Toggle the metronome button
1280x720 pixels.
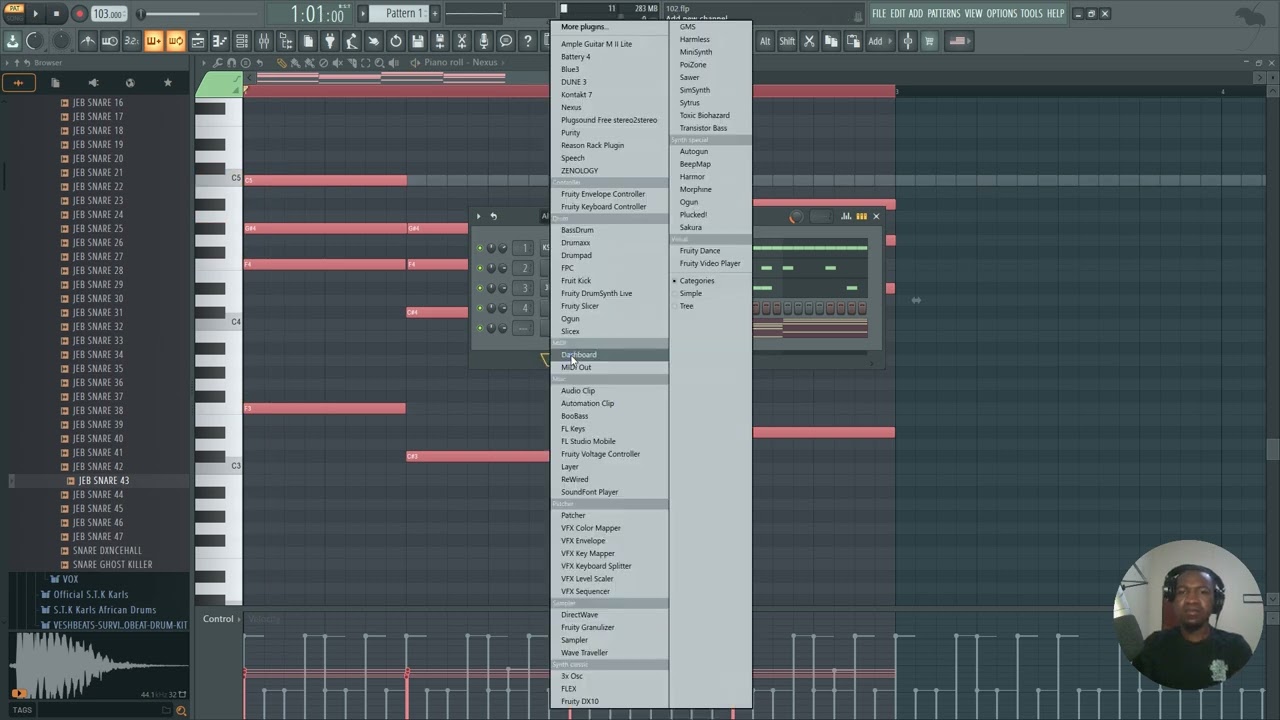pyautogui.click(x=88, y=41)
